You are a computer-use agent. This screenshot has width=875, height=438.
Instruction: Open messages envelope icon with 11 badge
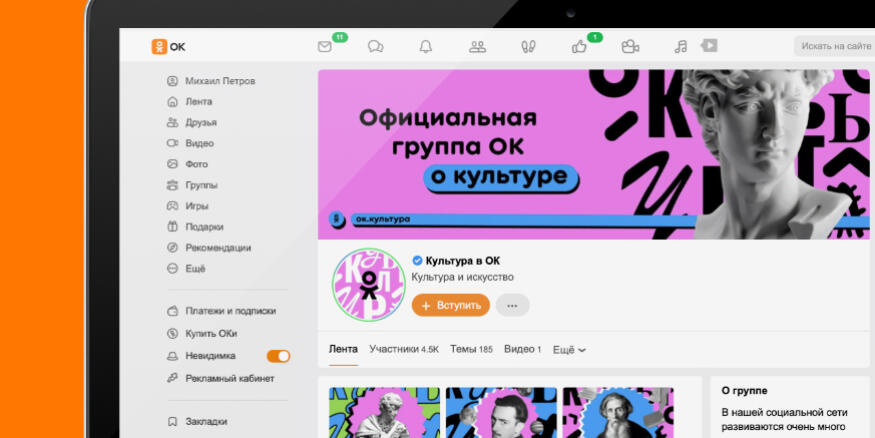[325, 47]
